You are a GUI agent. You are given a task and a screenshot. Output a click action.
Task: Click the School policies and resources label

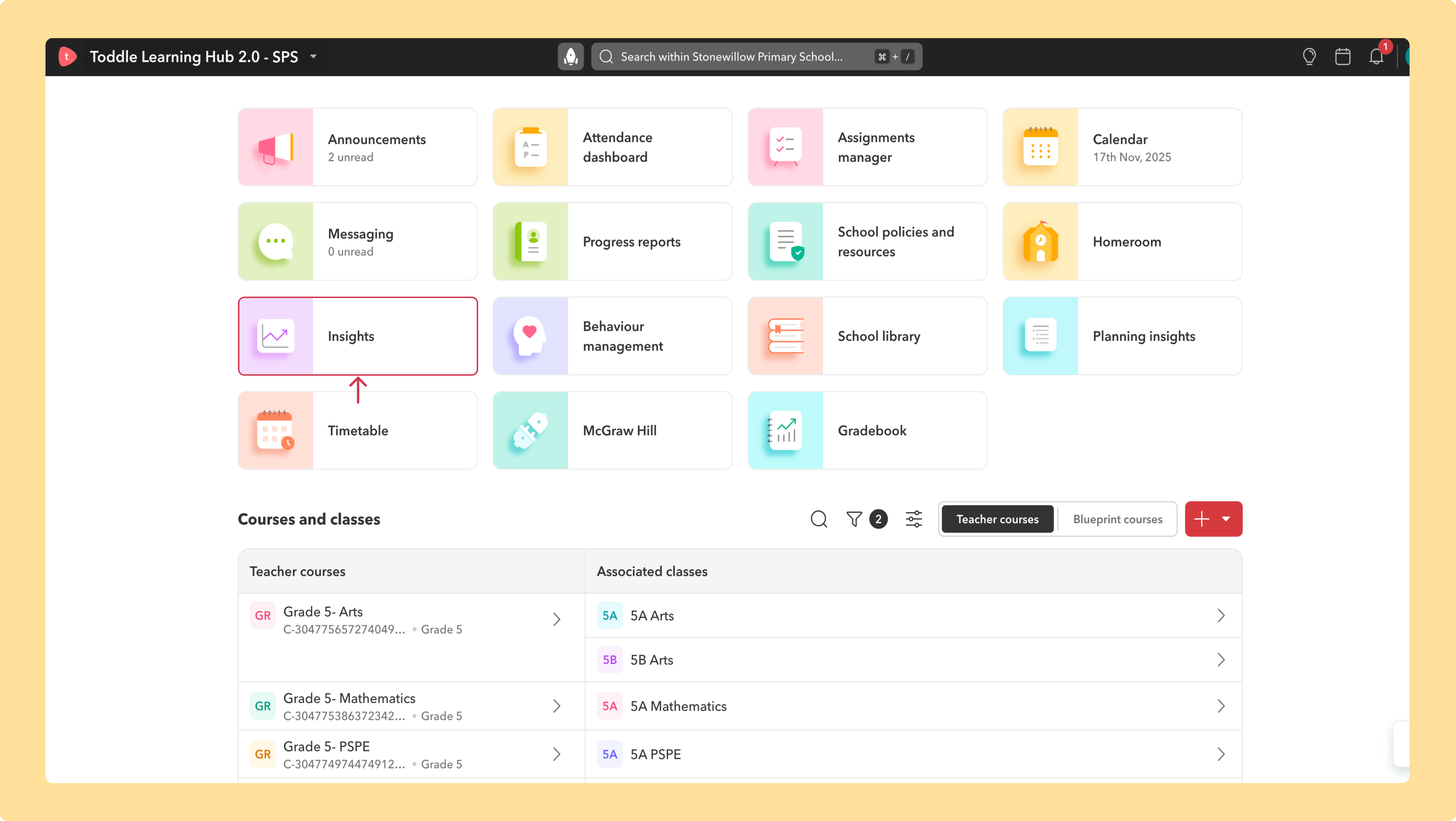point(896,242)
